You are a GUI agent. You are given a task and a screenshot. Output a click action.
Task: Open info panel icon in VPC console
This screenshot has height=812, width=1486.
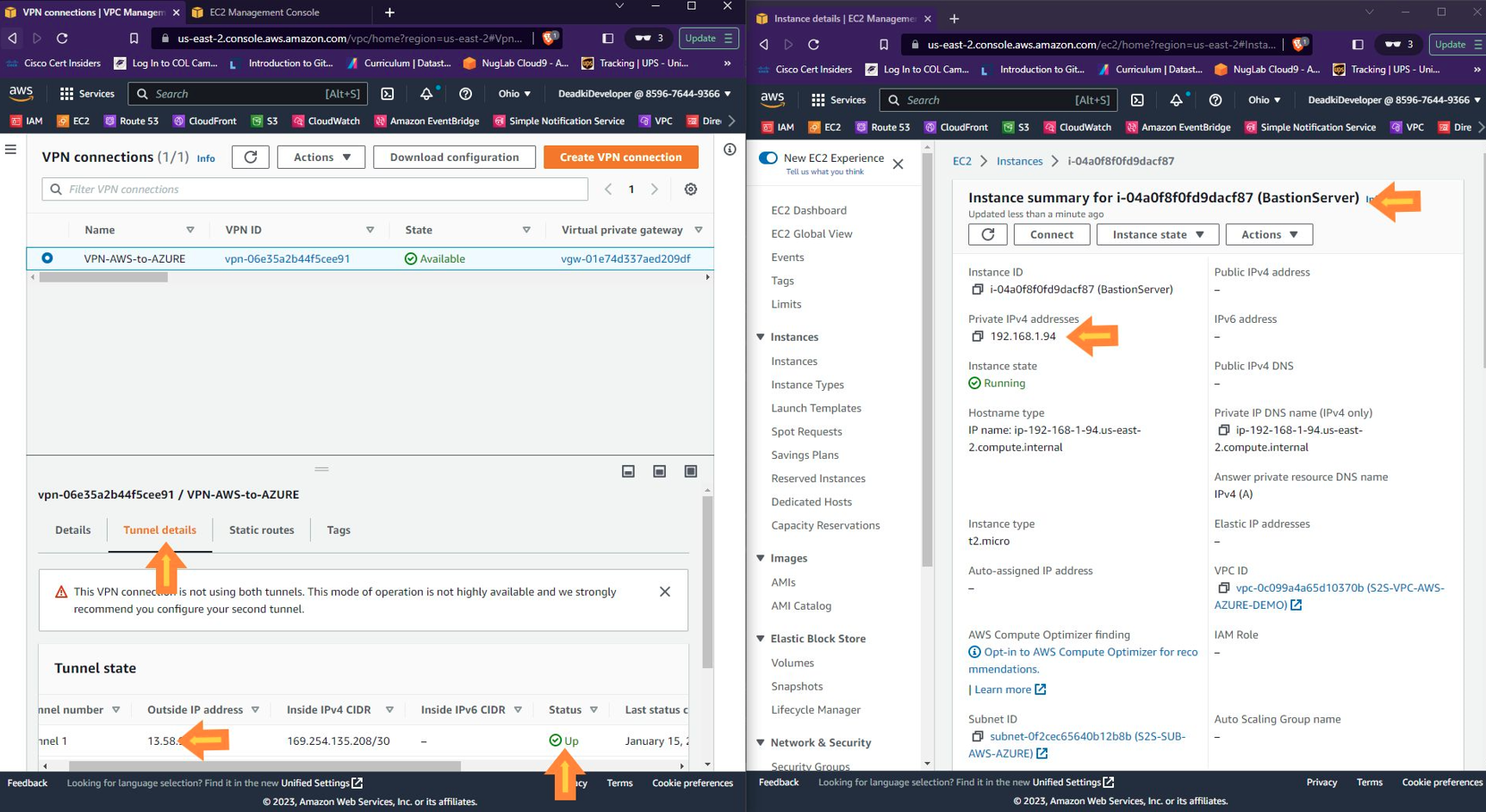coord(730,149)
